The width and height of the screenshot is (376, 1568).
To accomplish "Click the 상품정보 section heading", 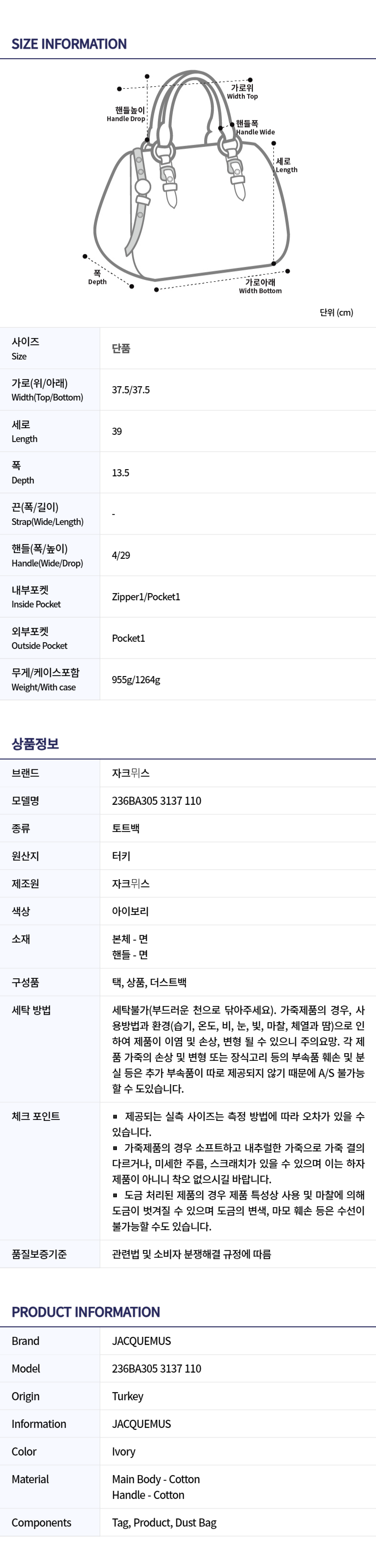I will point(35,743).
